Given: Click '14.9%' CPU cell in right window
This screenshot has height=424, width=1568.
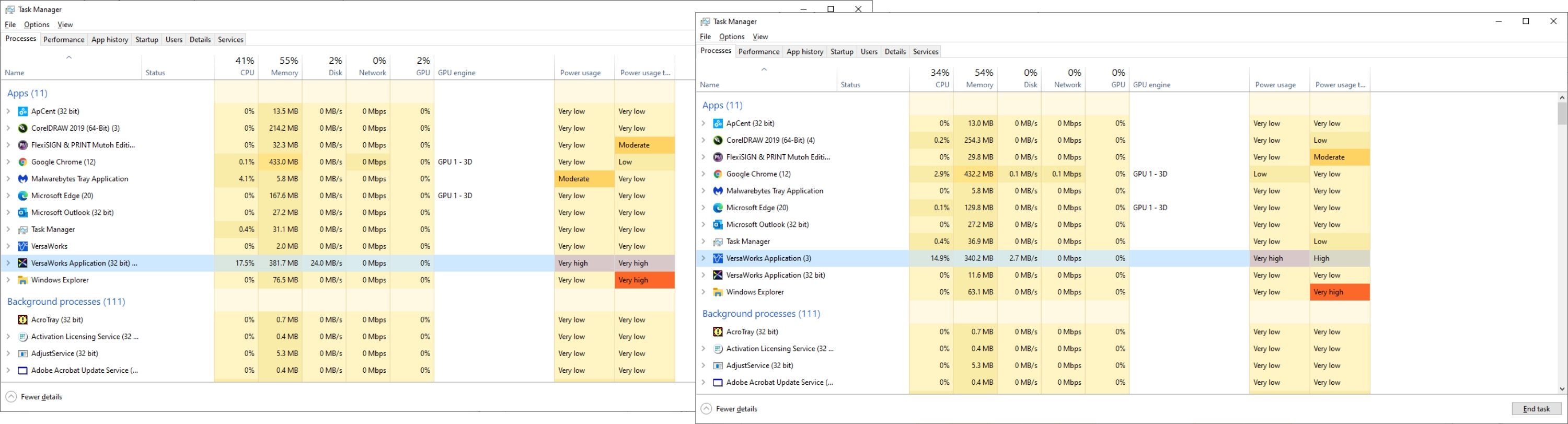Looking at the screenshot, I should coord(931,258).
